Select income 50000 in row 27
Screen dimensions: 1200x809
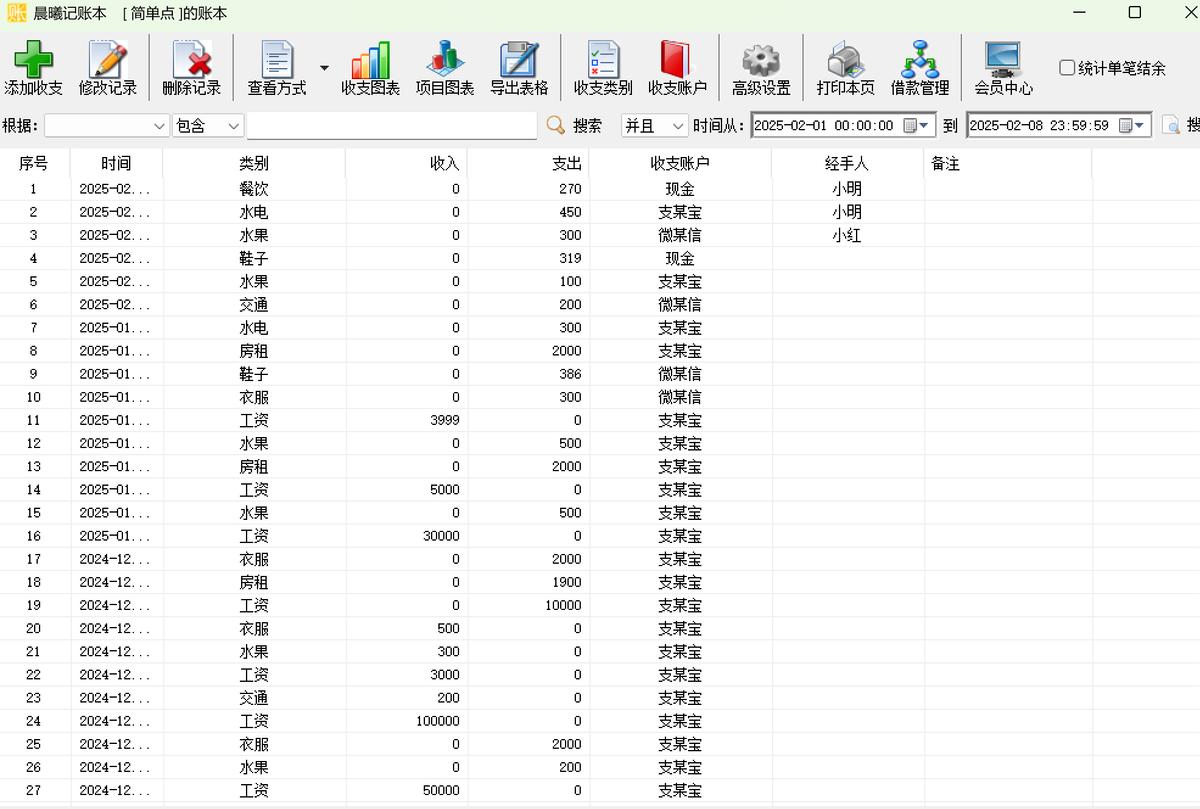pos(441,790)
